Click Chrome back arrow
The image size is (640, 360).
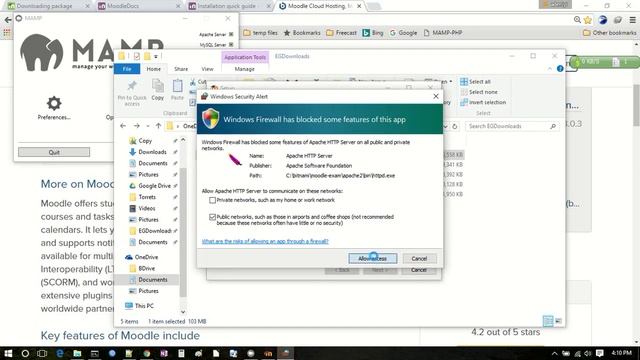tap(7, 19)
